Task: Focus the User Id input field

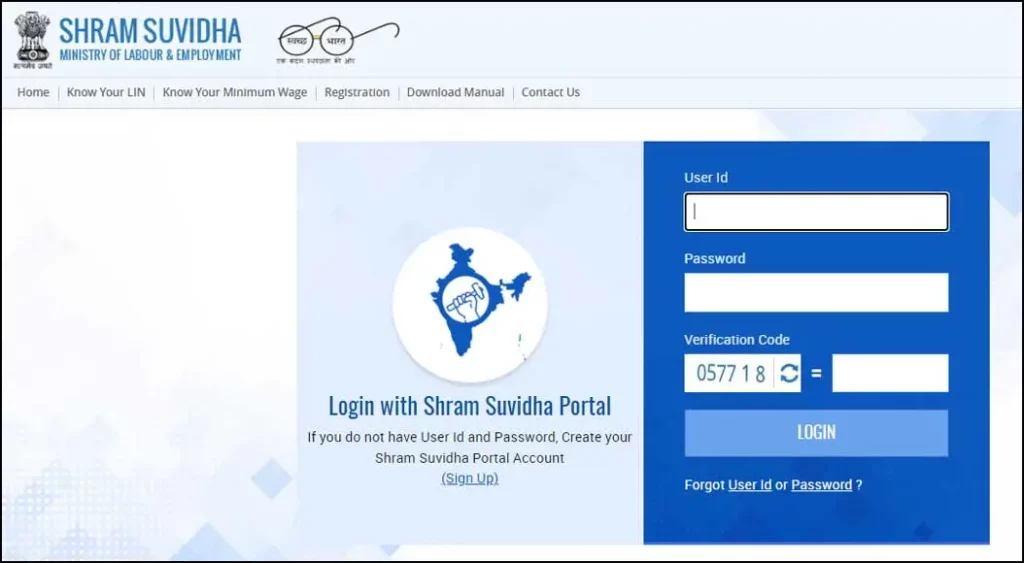Action: point(816,212)
